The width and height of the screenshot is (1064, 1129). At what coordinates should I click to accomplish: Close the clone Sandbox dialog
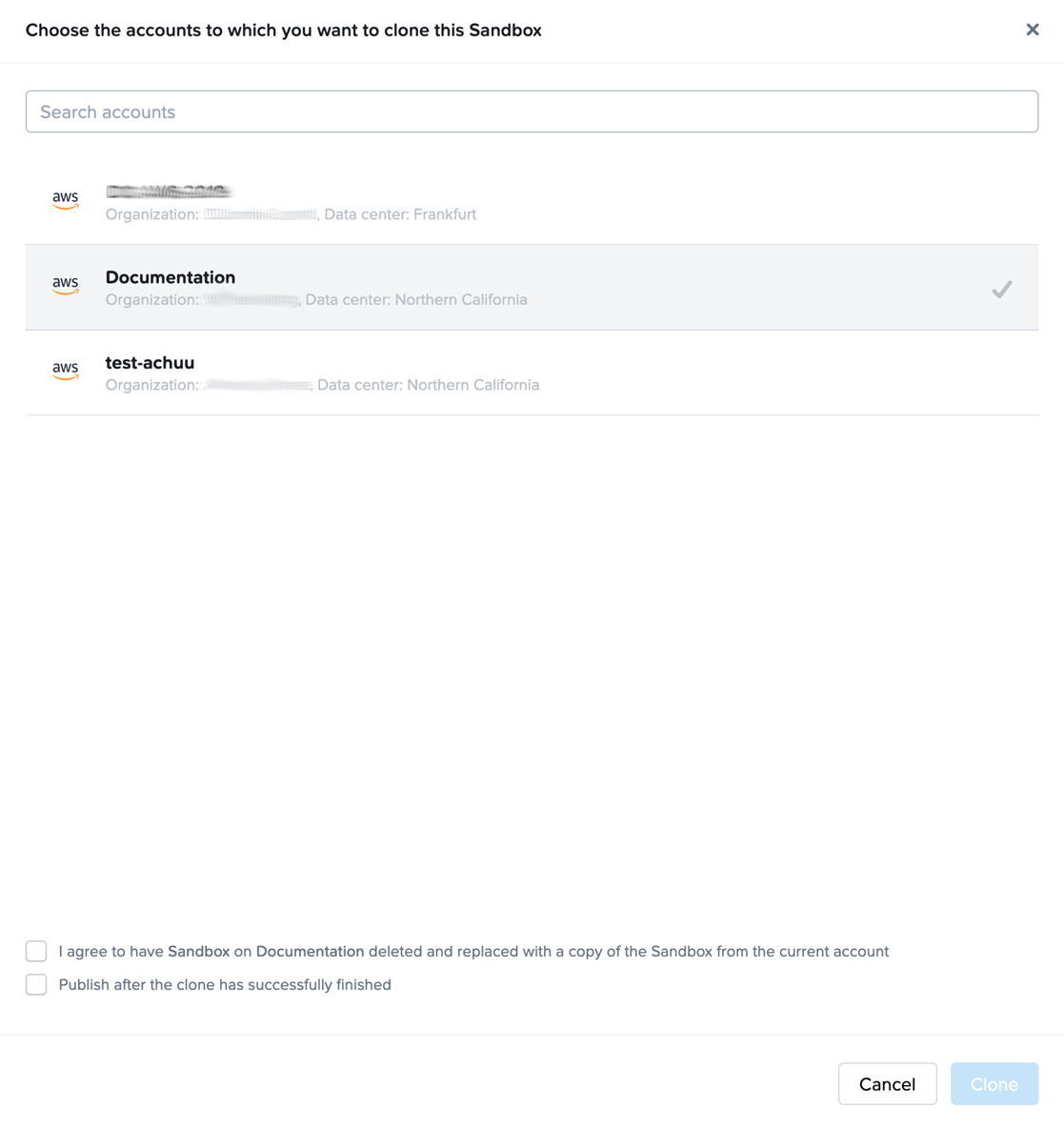pyautogui.click(x=1032, y=30)
